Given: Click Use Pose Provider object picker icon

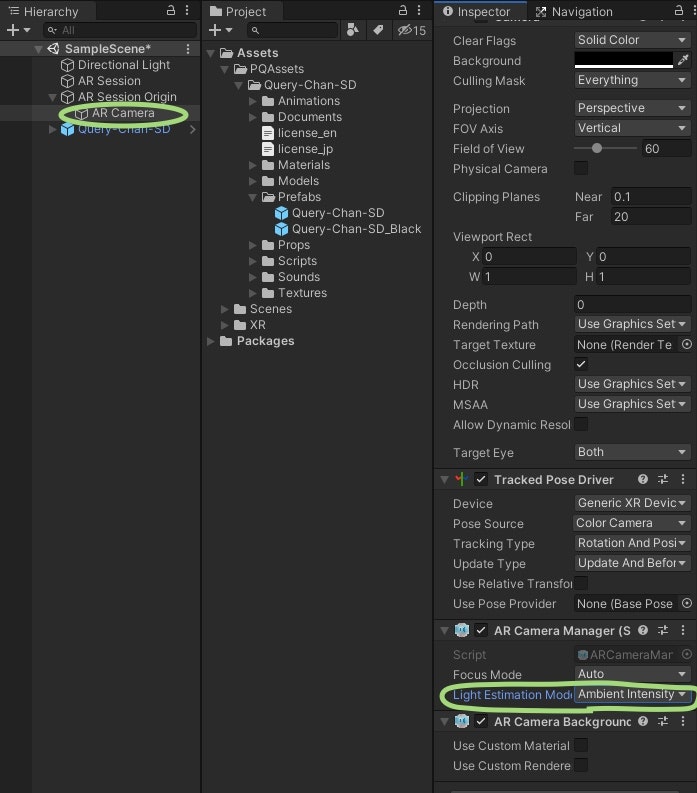Looking at the screenshot, I should pyautogui.click(x=686, y=603).
